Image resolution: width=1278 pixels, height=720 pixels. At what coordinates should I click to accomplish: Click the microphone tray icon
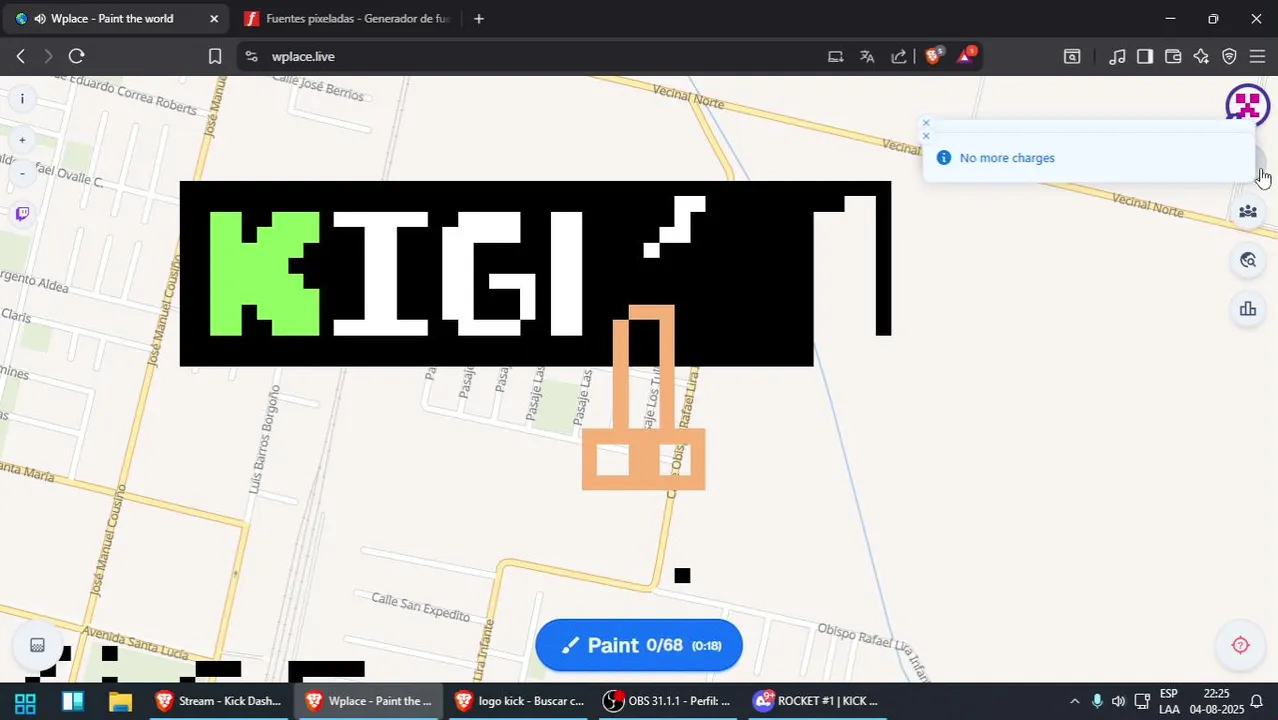pos(1097,701)
